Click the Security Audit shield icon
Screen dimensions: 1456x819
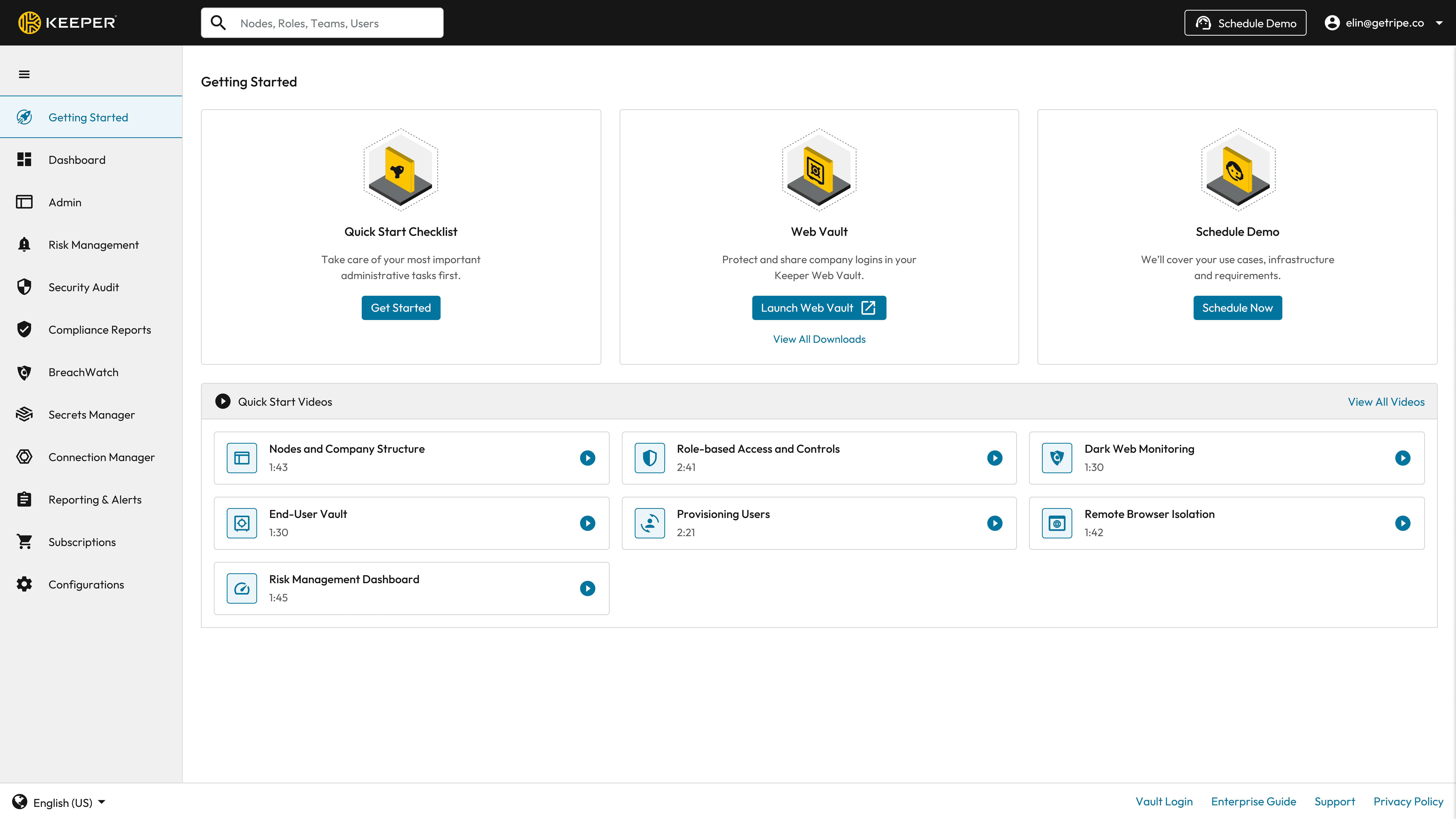[24, 287]
